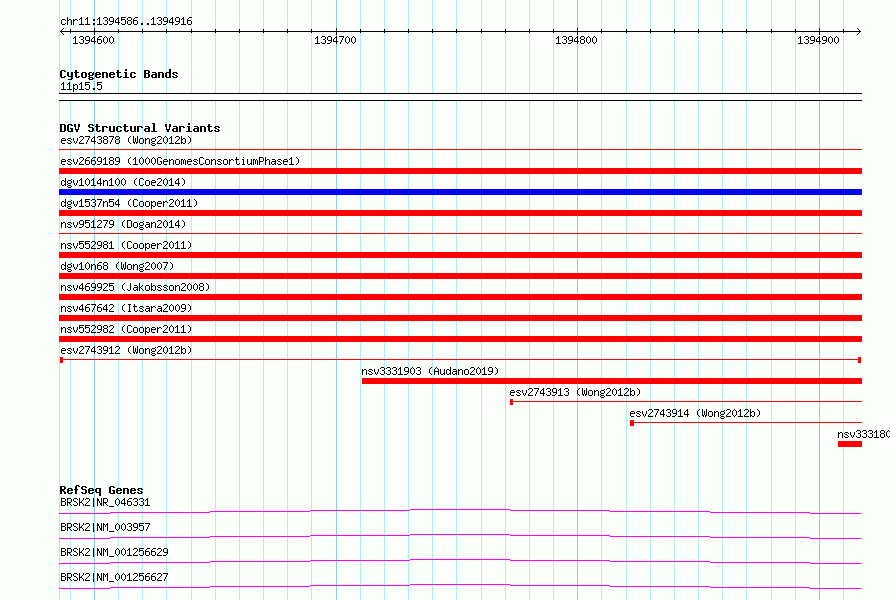Screen dimensions: 890x600
Task: Select dgv1014n100 (Coe2014) label
Action: pyautogui.click(x=123, y=182)
